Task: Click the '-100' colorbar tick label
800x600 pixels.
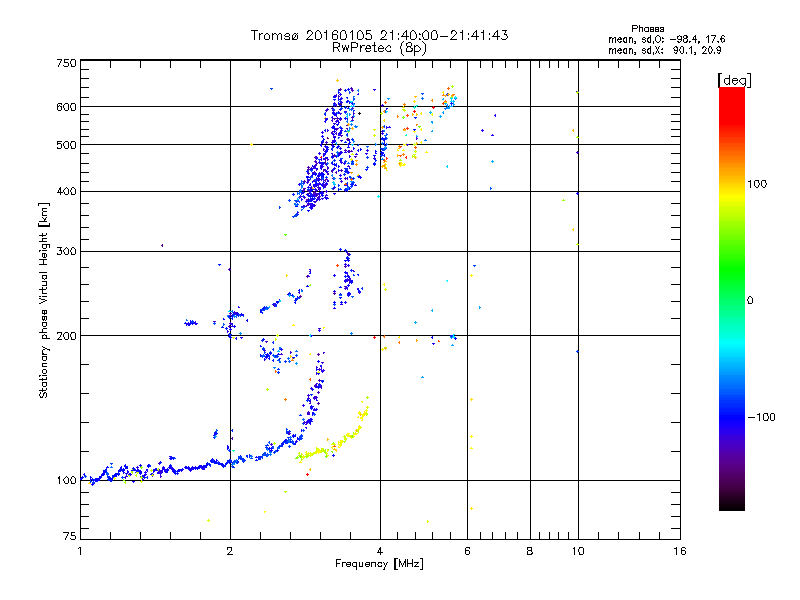Action: tap(761, 417)
